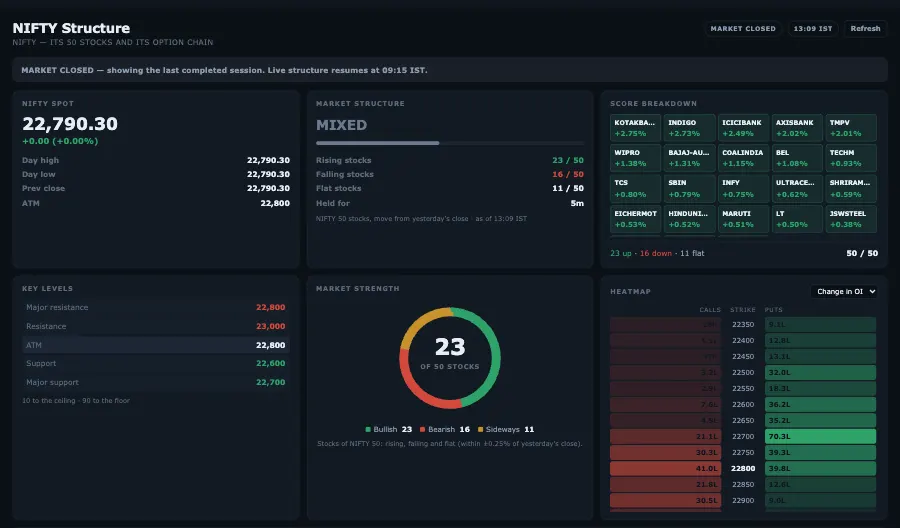Screen dimensions: 900x528
Task: Click the 30.5L calls cell at 22900
Action: coord(665,500)
